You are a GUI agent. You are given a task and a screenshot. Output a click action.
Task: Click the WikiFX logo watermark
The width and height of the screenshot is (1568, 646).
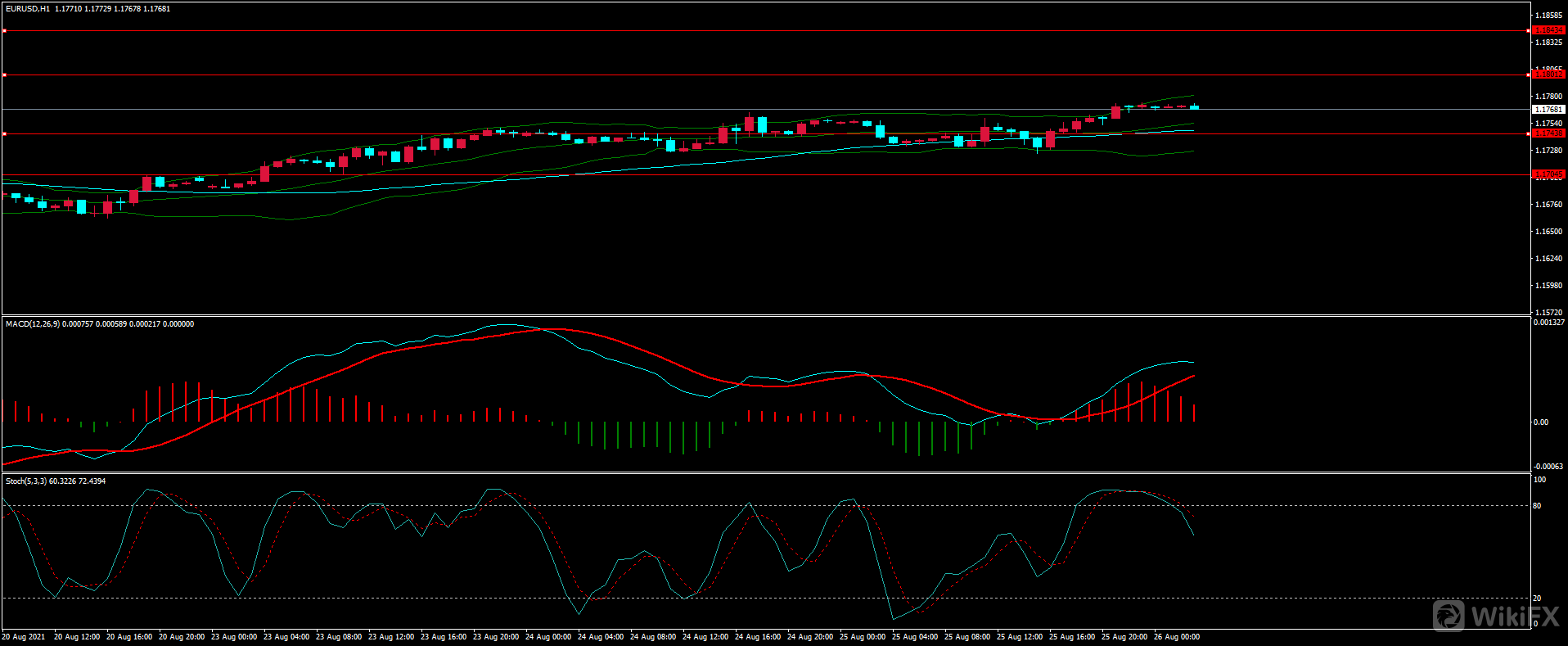[x=1496, y=616]
